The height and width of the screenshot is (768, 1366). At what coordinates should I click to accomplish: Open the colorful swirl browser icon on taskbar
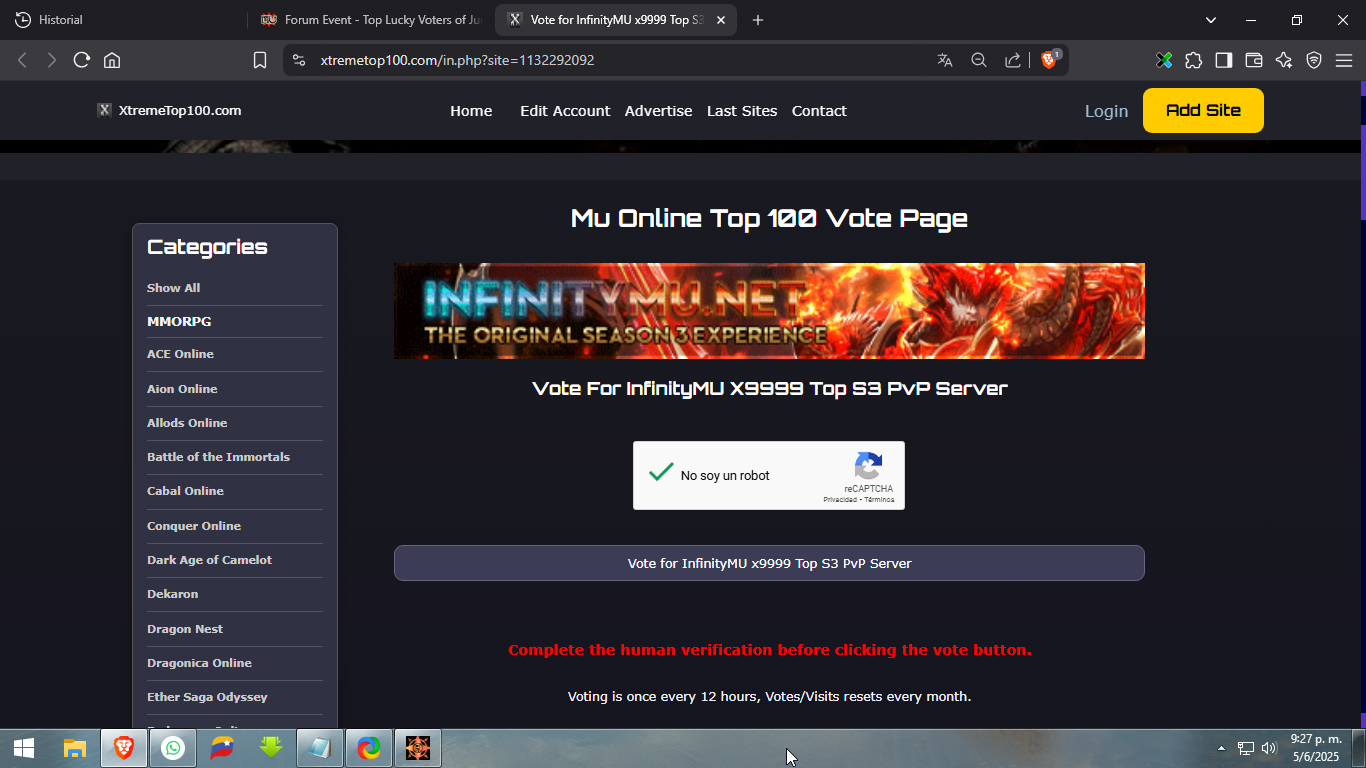pos(369,748)
